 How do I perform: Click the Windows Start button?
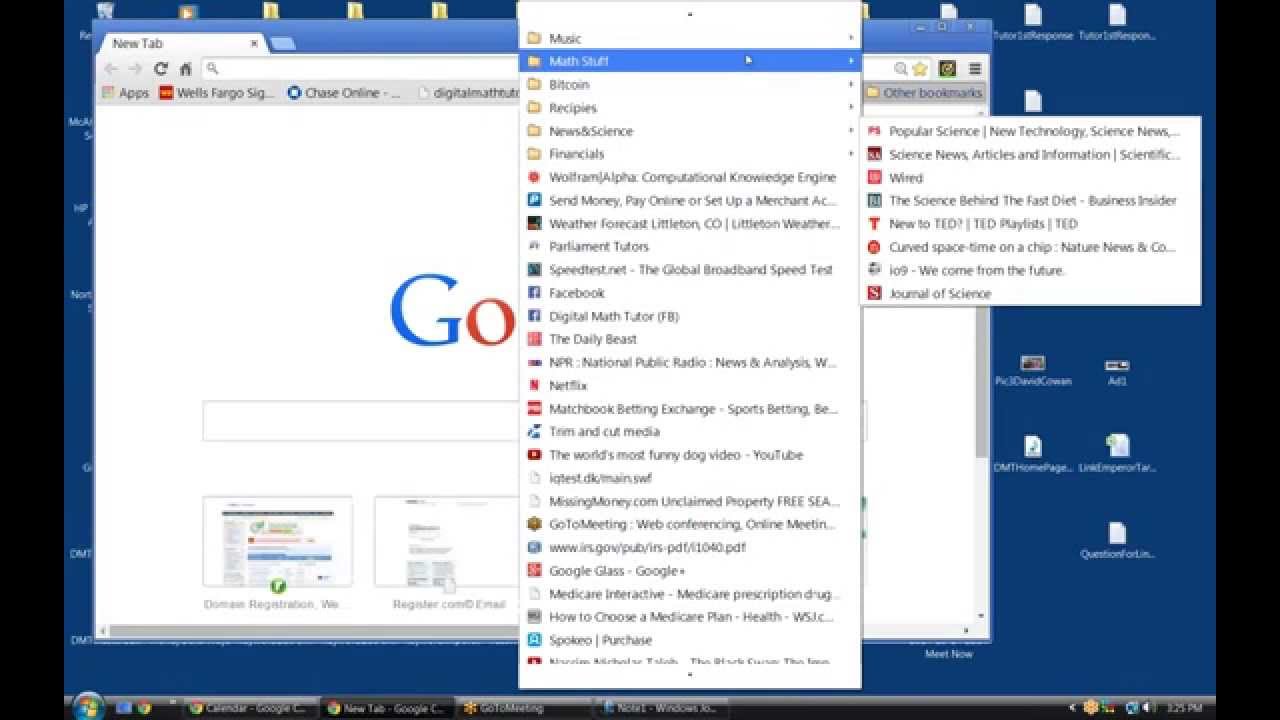coord(87,707)
